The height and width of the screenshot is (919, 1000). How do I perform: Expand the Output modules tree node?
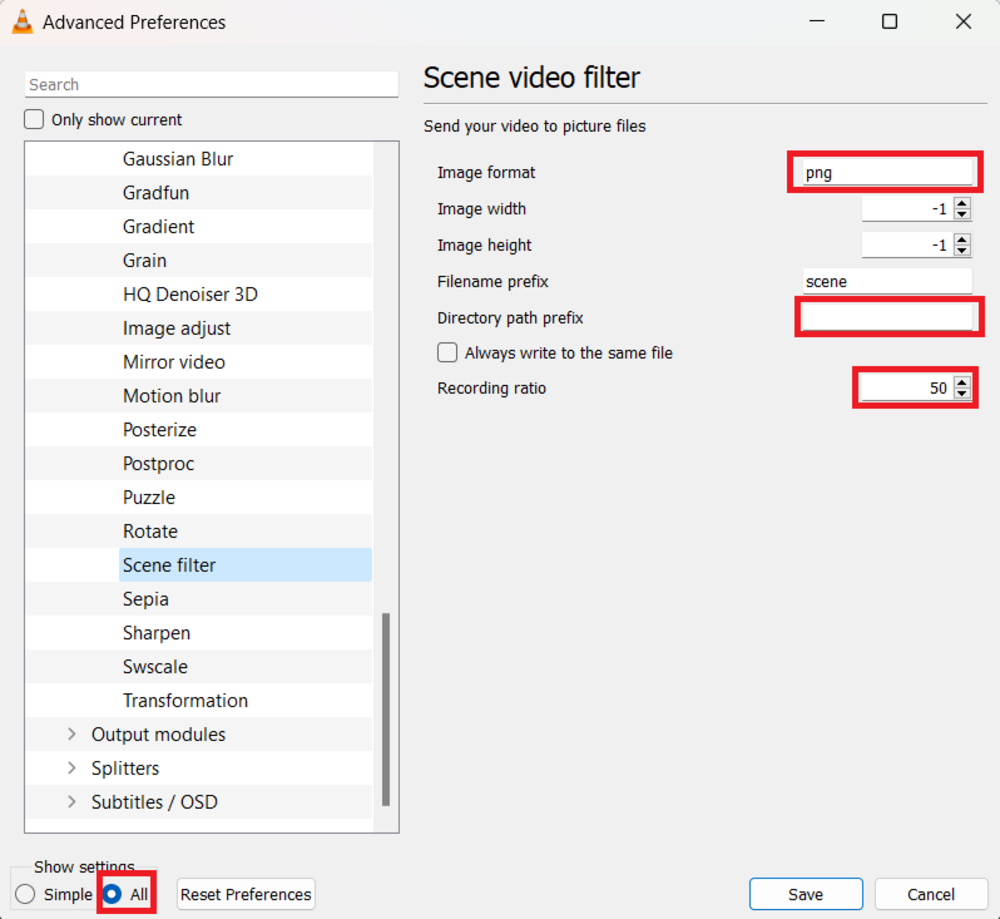tap(71, 735)
